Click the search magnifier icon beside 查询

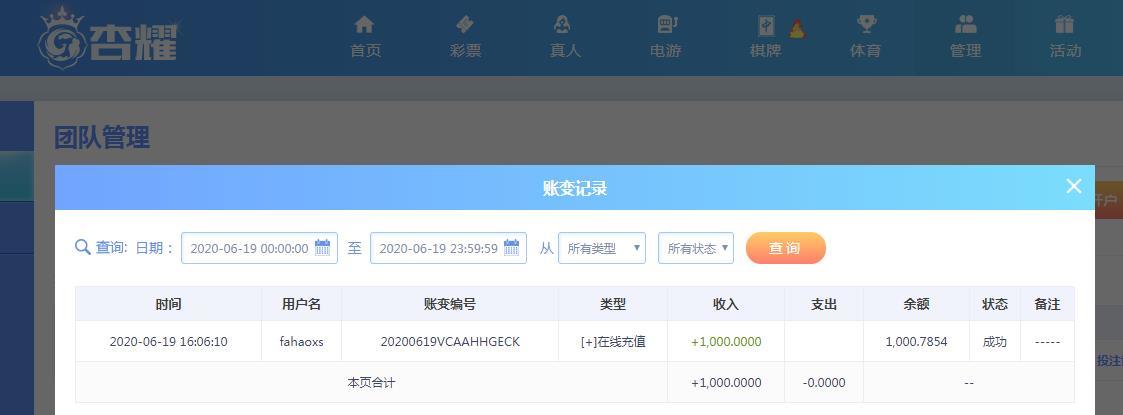(x=83, y=247)
